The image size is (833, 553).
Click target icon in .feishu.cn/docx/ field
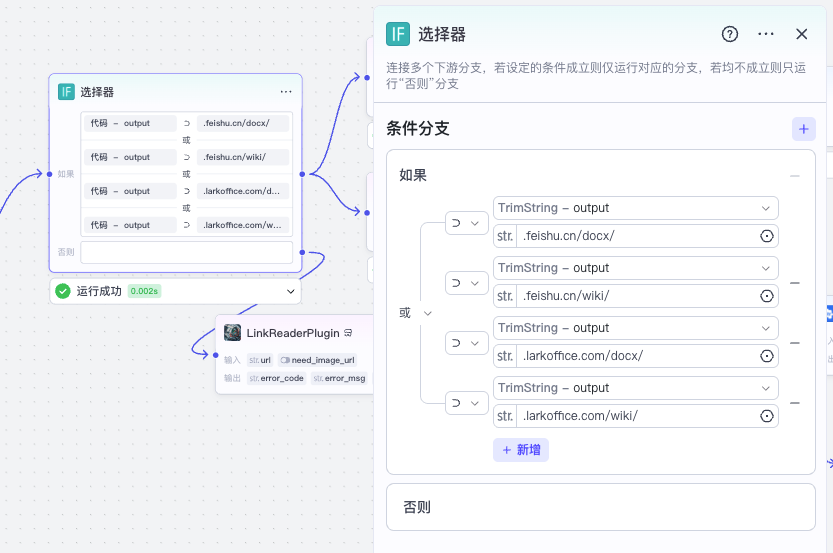tap(767, 236)
